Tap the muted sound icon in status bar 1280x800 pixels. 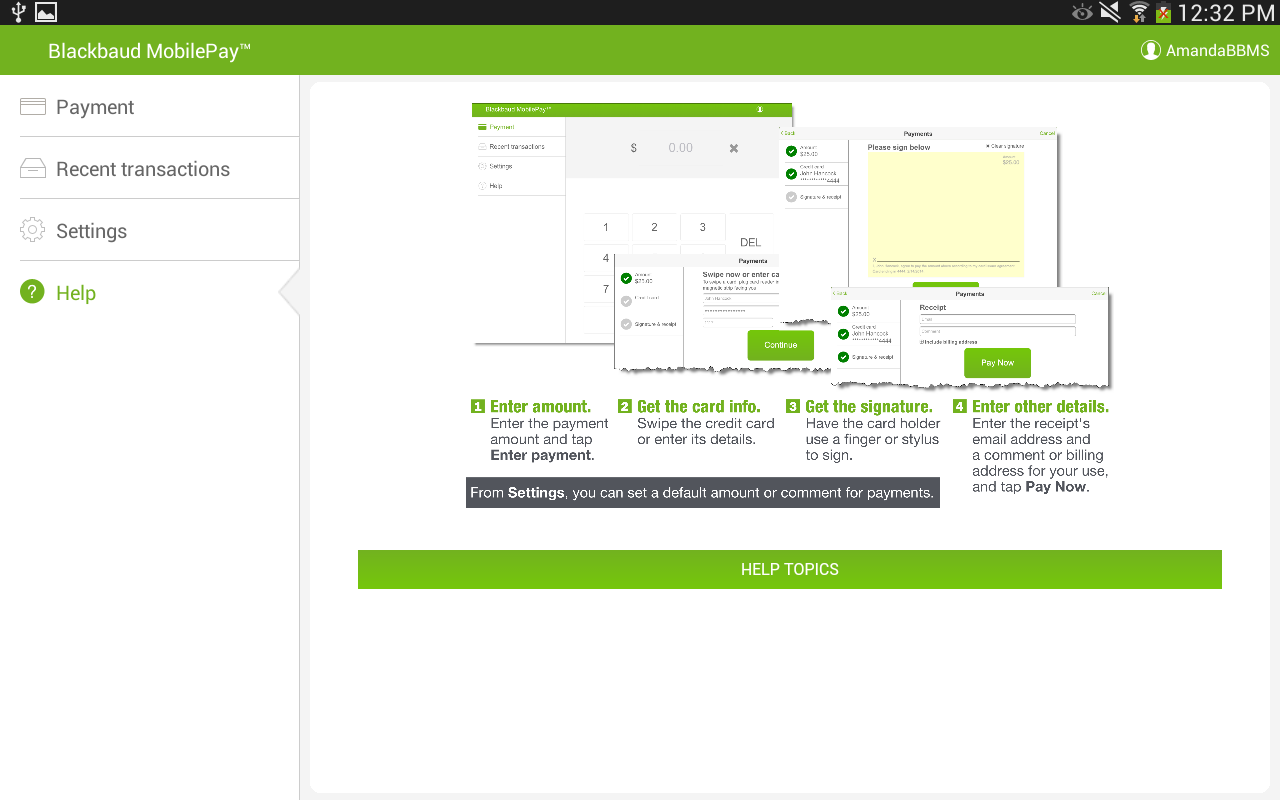click(1109, 12)
